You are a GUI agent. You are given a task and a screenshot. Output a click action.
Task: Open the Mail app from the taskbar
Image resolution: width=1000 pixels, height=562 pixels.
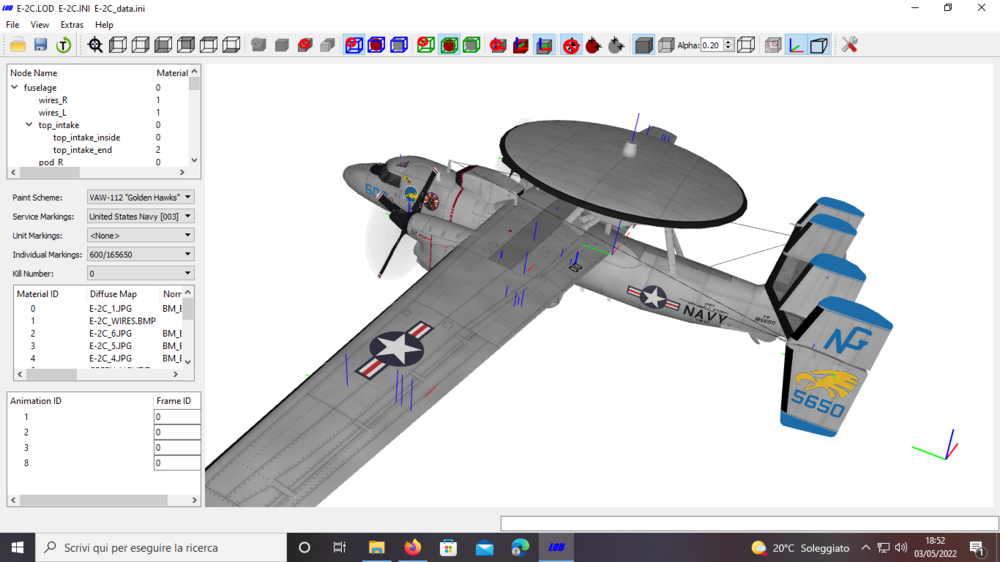click(485, 547)
